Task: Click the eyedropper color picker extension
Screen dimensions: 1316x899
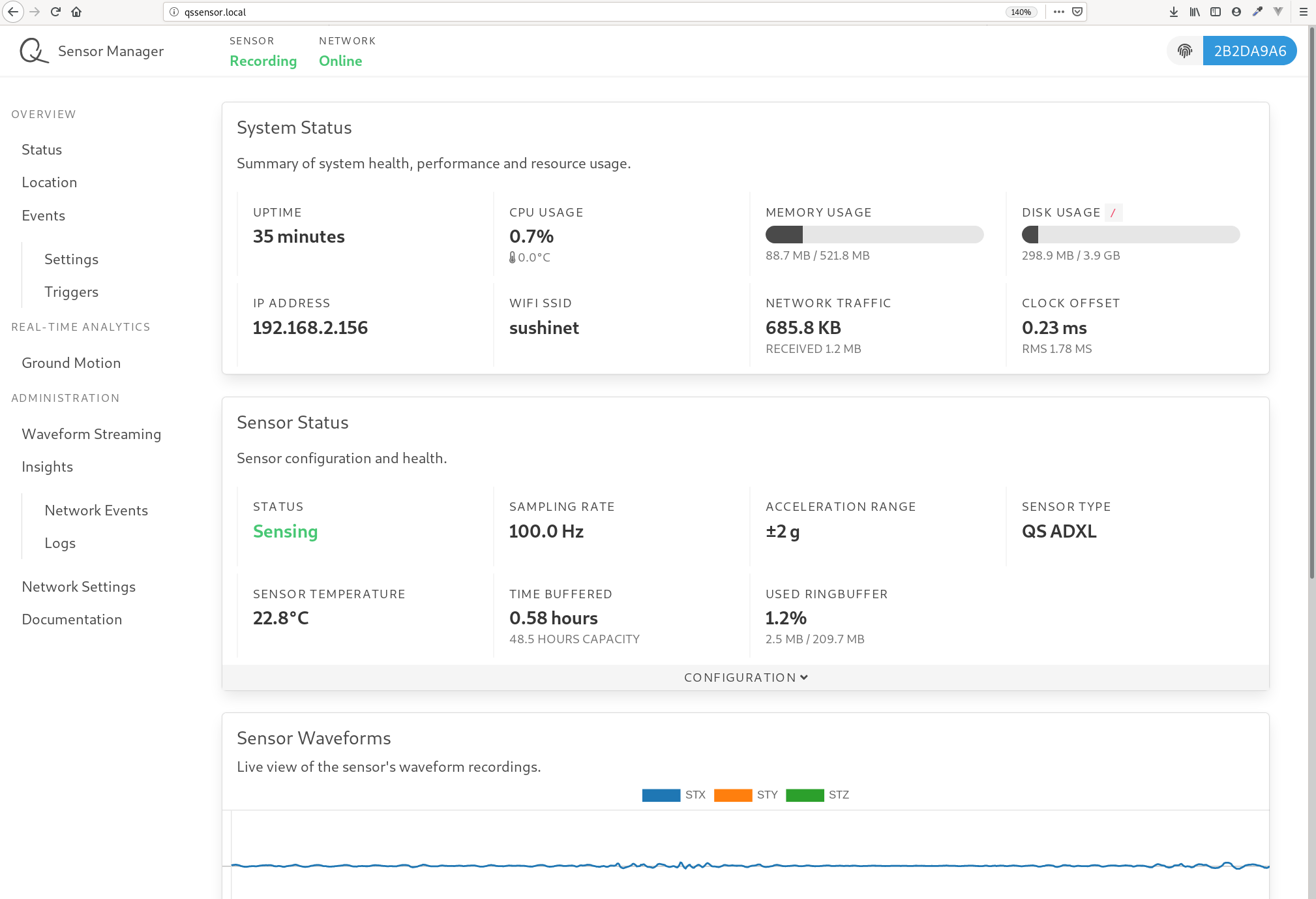Action: (x=1257, y=12)
